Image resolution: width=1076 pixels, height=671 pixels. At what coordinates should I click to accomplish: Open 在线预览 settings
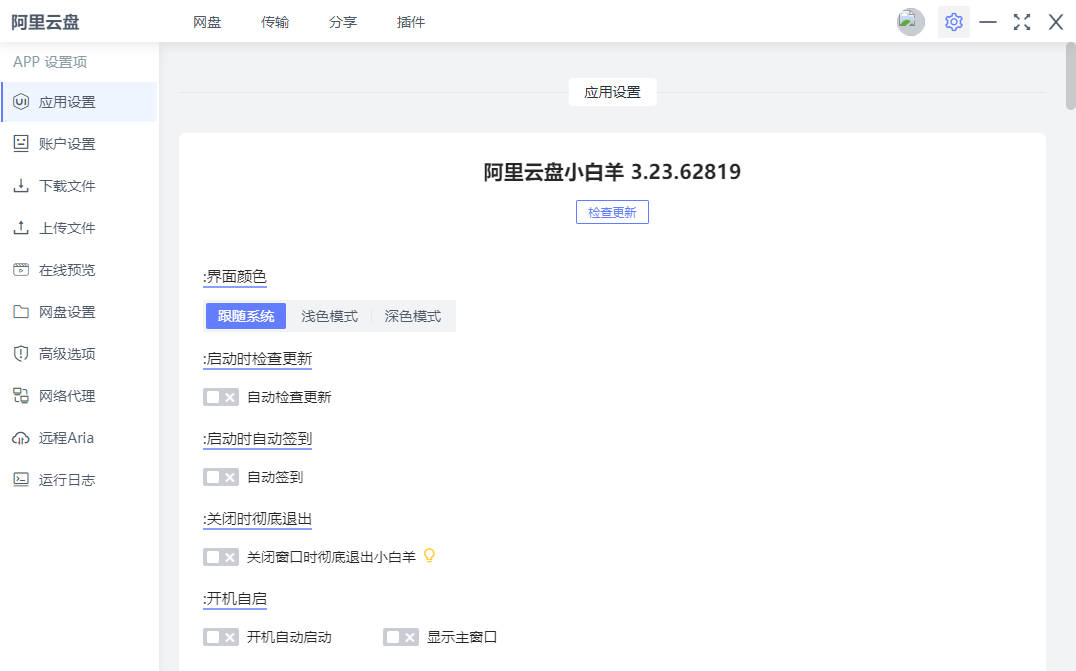coord(66,269)
